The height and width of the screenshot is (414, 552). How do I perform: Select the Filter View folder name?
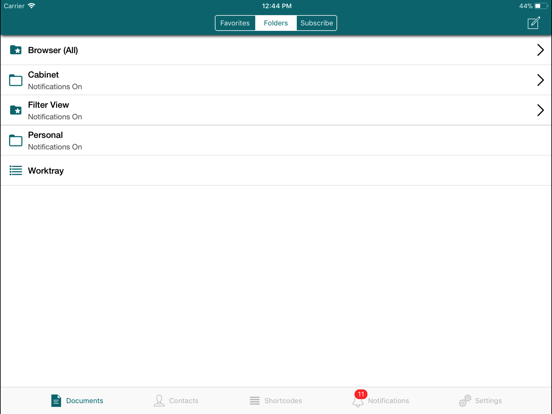point(48,105)
